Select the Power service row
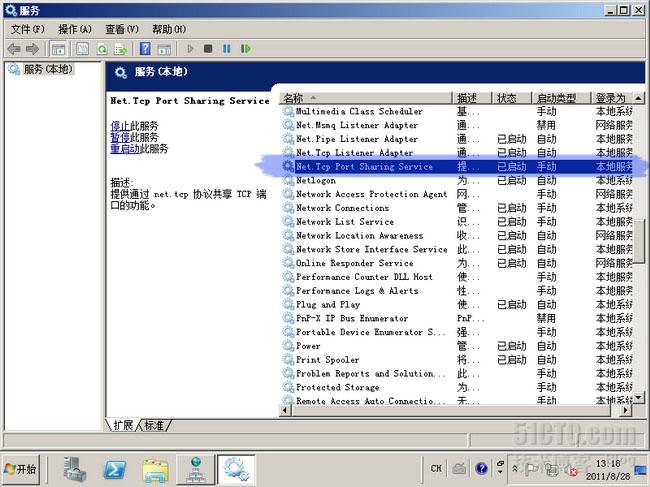This screenshot has height=487, width=650. [x=457, y=346]
